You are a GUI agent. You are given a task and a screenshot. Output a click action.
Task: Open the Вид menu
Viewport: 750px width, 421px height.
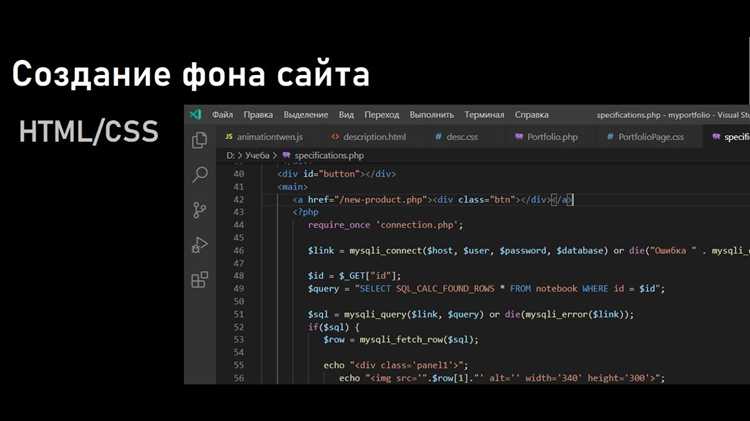pos(346,115)
